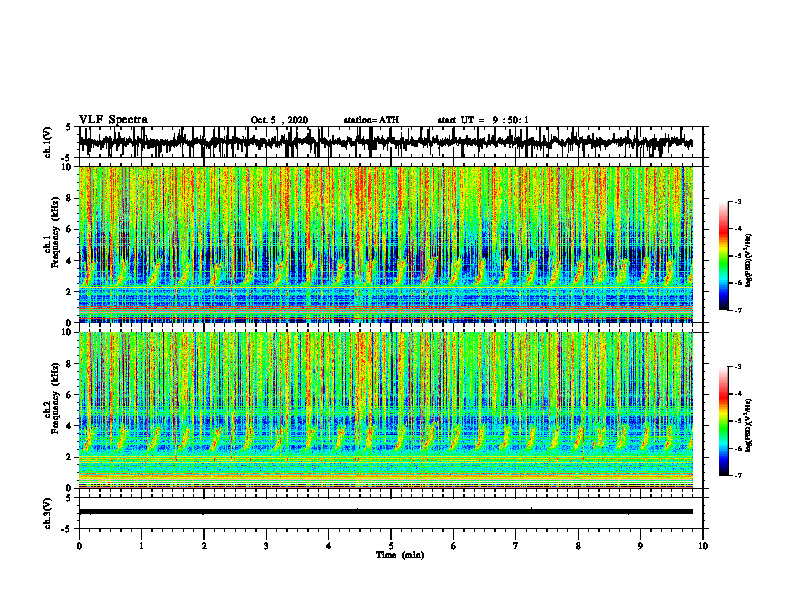792x612 pixels.
Task: Click inside the ch.2 spectrogram panel
Action: (x=386, y=410)
